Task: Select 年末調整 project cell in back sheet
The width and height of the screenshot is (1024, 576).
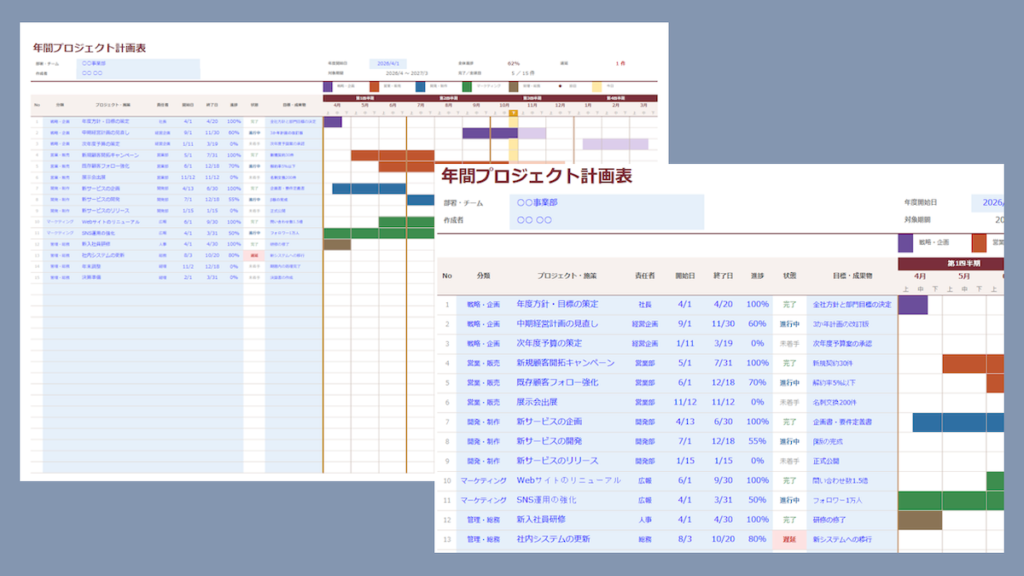Action: tap(91, 266)
